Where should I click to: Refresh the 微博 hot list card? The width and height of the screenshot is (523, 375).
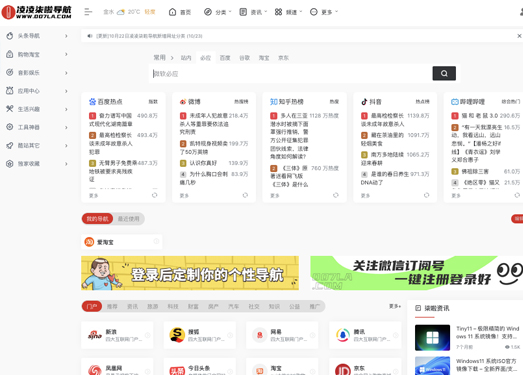[x=245, y=195]
